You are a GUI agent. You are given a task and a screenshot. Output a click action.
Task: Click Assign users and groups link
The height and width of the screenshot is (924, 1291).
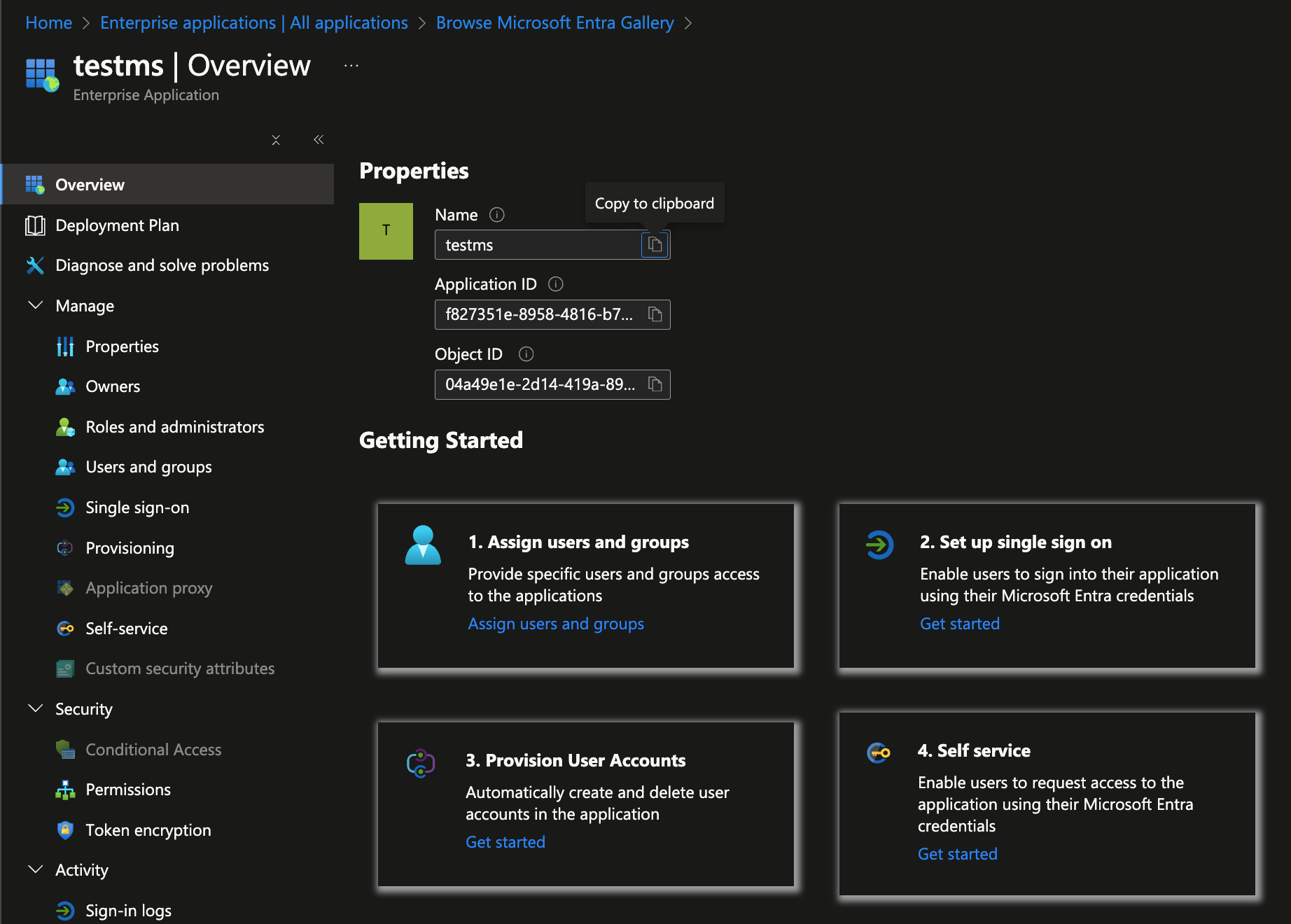(x=556, y=624)
